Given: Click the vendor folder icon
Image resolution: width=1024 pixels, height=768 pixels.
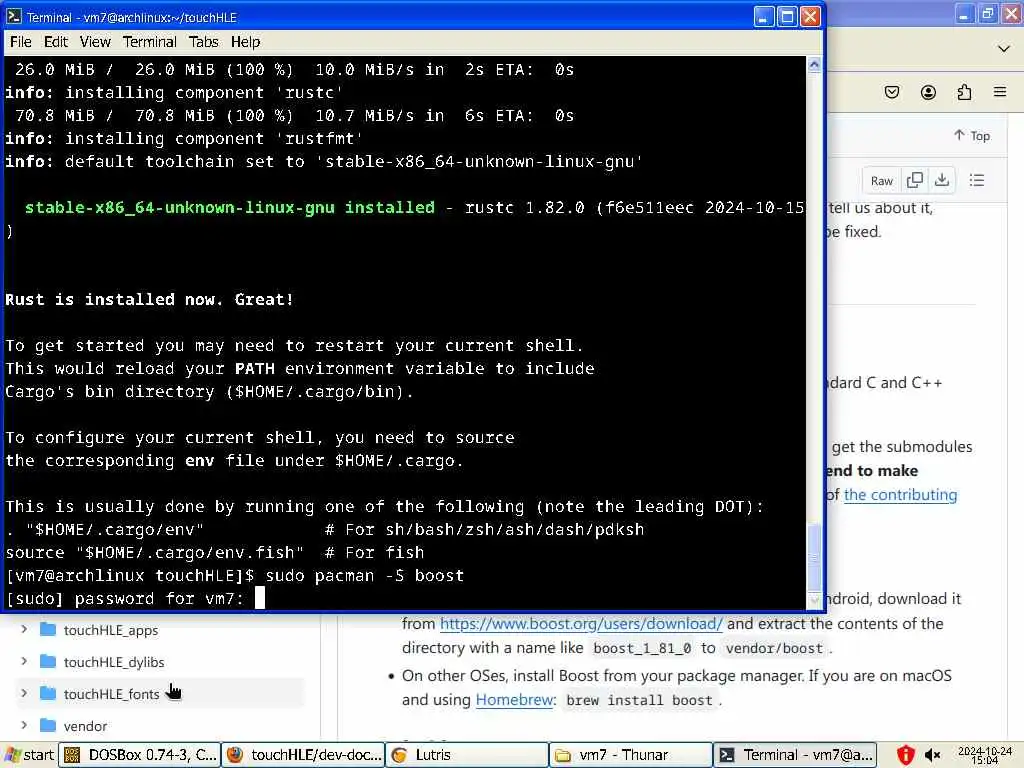Looking at the screenshot, I should (x=48, y=726).
